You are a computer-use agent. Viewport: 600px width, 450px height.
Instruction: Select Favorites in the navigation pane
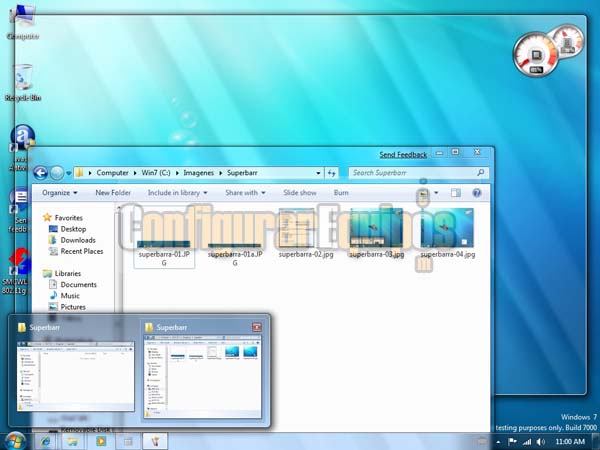click(63, 218)
